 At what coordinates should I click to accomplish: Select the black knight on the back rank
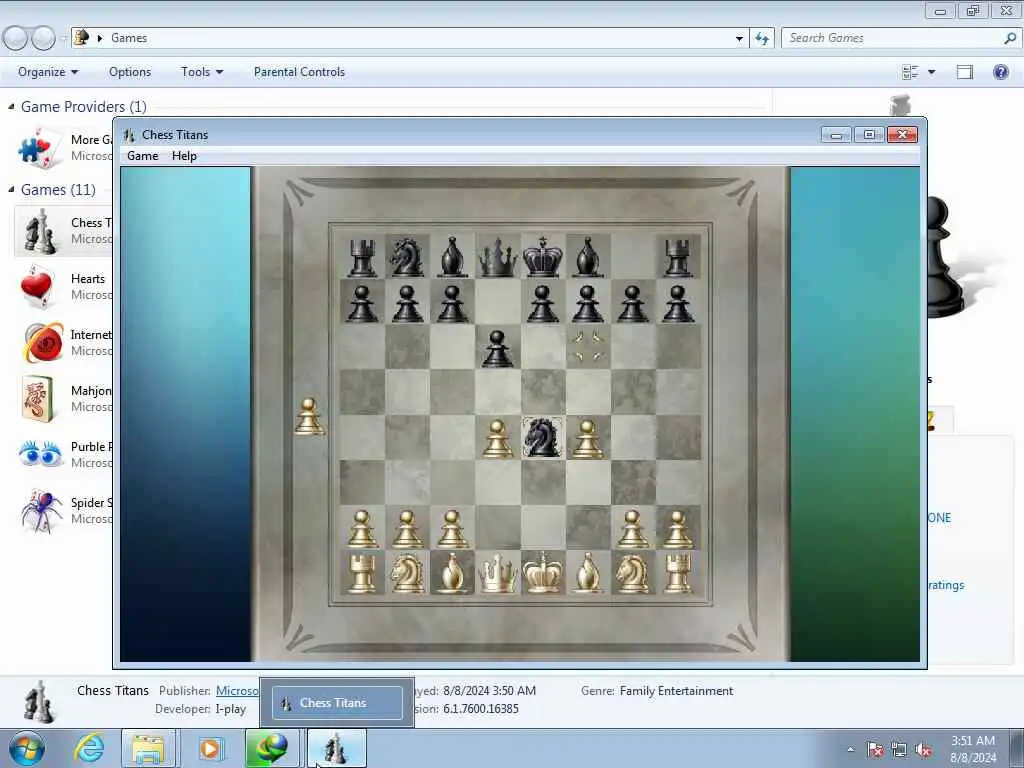click(406, 257)
